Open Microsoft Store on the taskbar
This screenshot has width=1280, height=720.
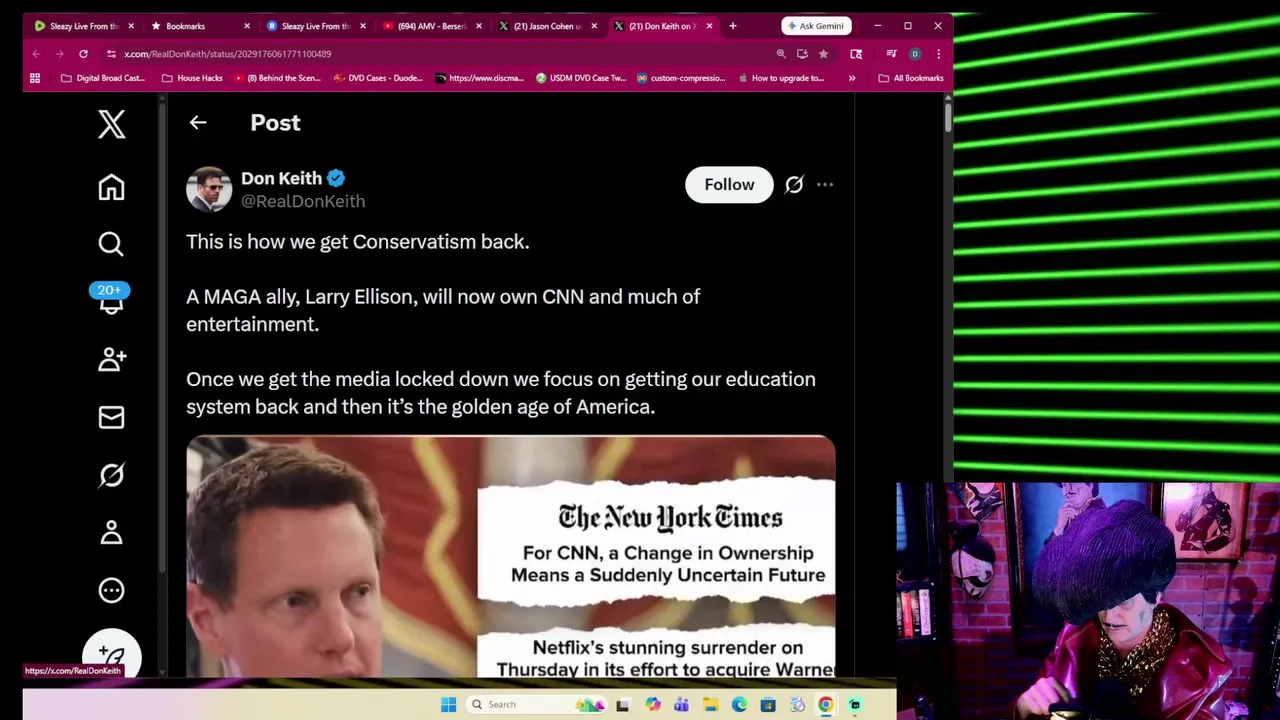[768, 704]
